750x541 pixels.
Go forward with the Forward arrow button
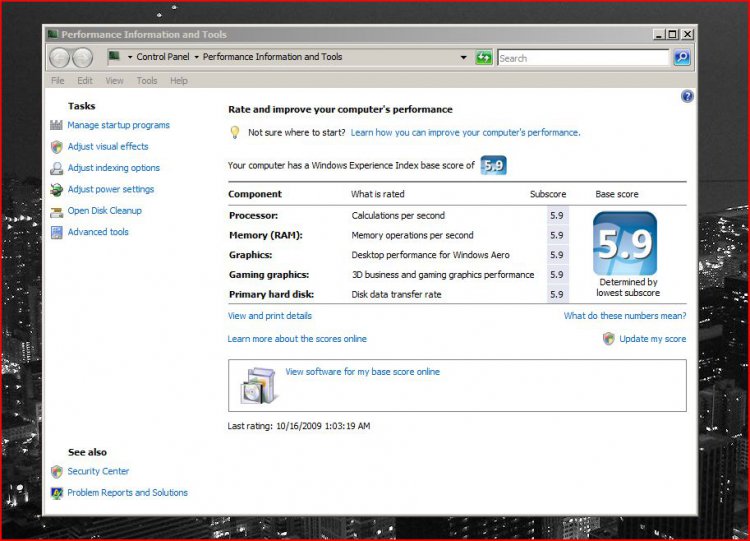[82, 58]
